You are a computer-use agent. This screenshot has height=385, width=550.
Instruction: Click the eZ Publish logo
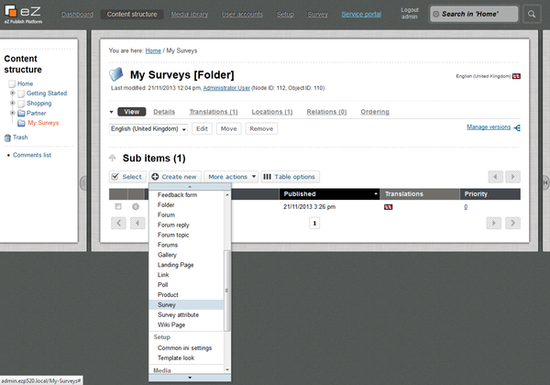23,14
